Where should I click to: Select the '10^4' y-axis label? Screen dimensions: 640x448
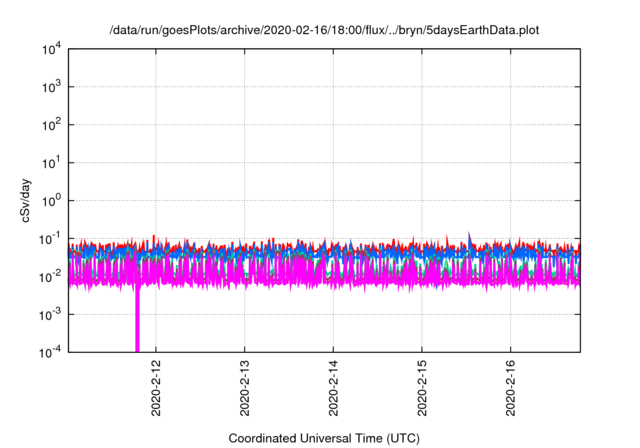(x=51, y=50)
